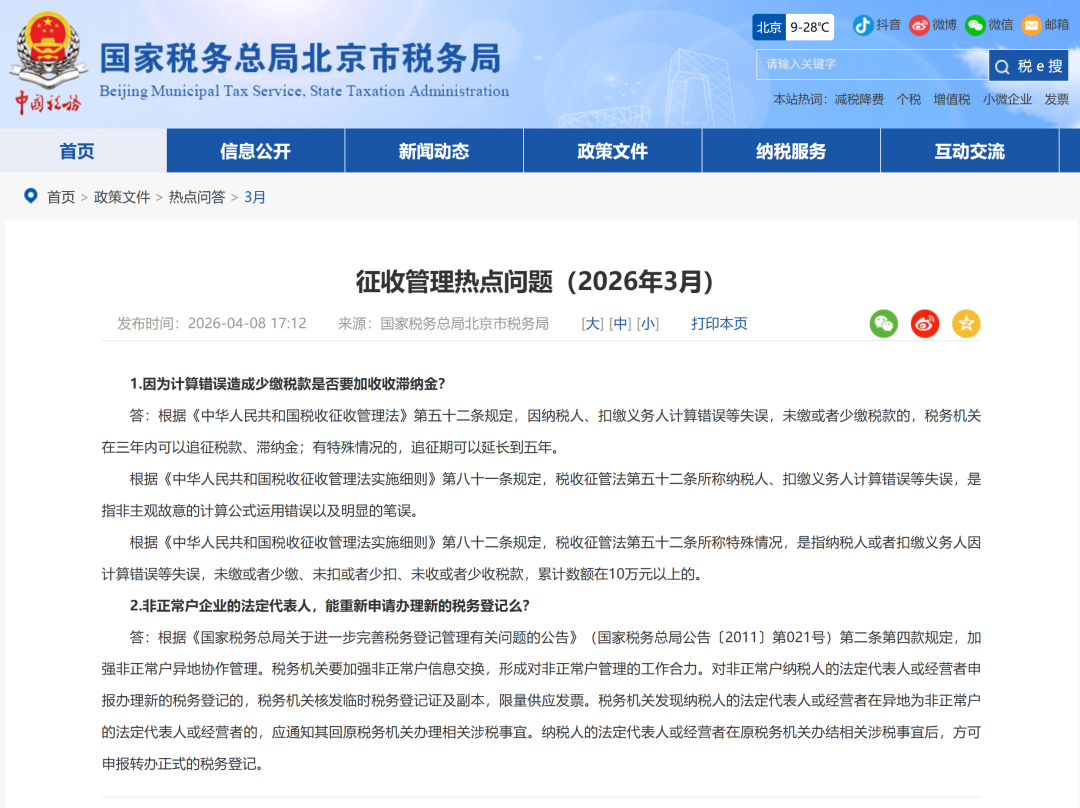Add to favorites with yellow star icon
Screen dimensions: 1080x808
(966, 323)
